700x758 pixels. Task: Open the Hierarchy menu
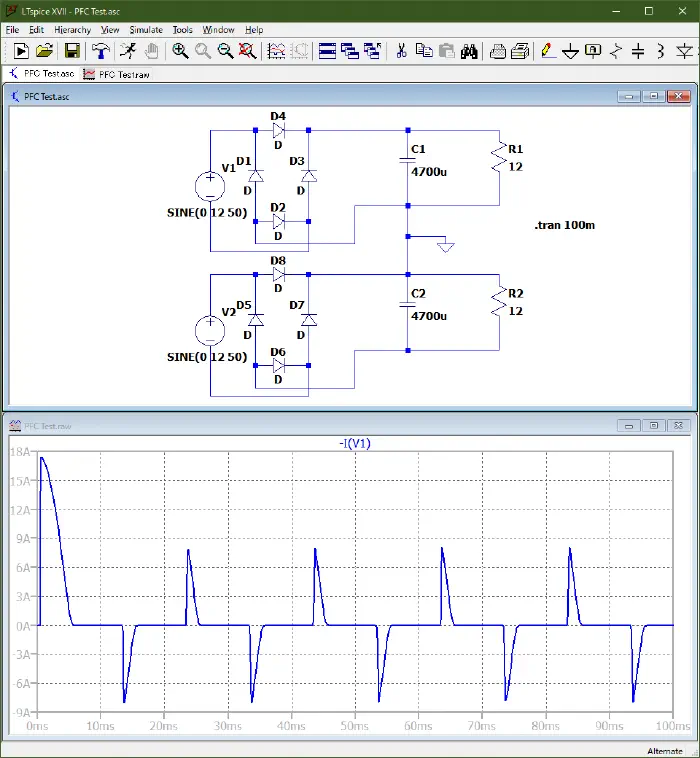[72, 30]
